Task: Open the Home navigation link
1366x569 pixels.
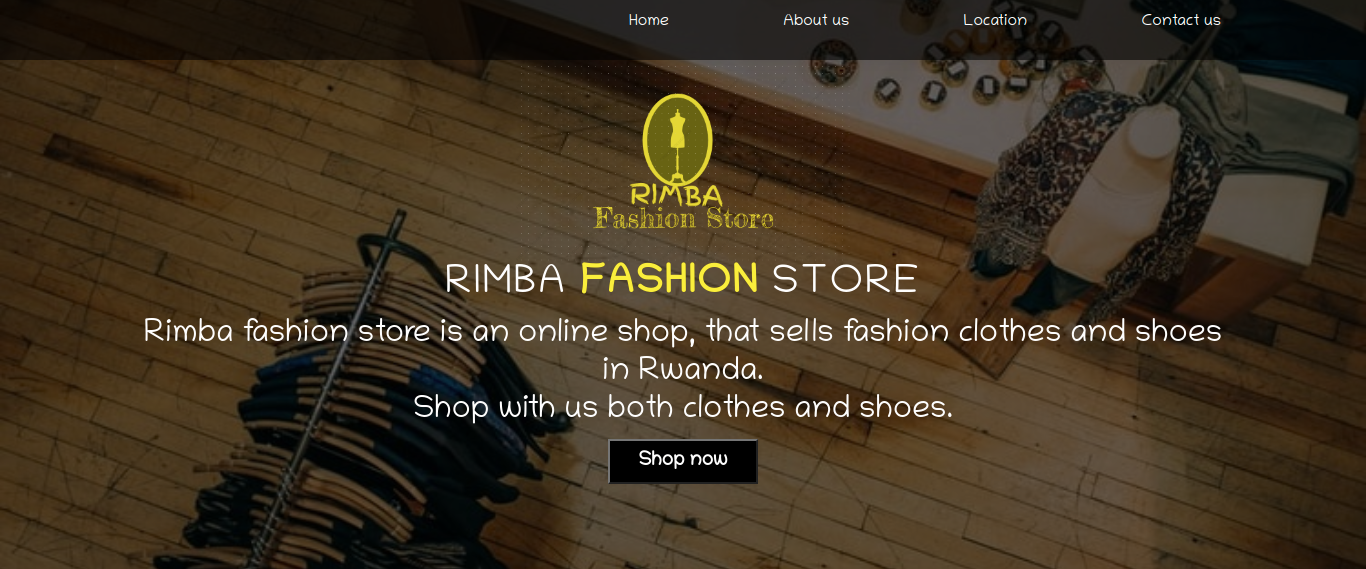Action: [648, 20]
